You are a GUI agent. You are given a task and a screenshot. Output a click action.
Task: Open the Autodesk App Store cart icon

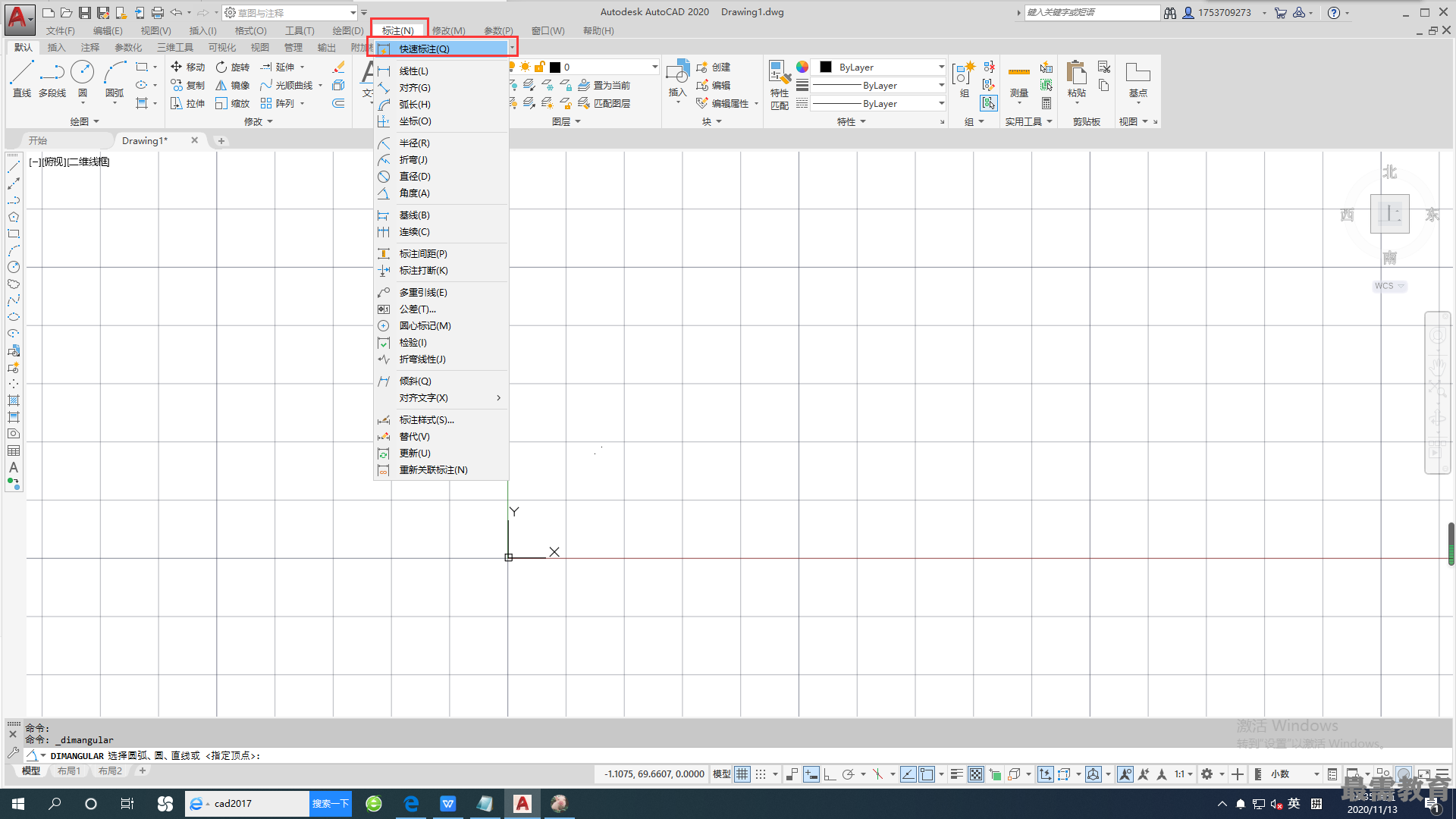[x=1280, y=12]
